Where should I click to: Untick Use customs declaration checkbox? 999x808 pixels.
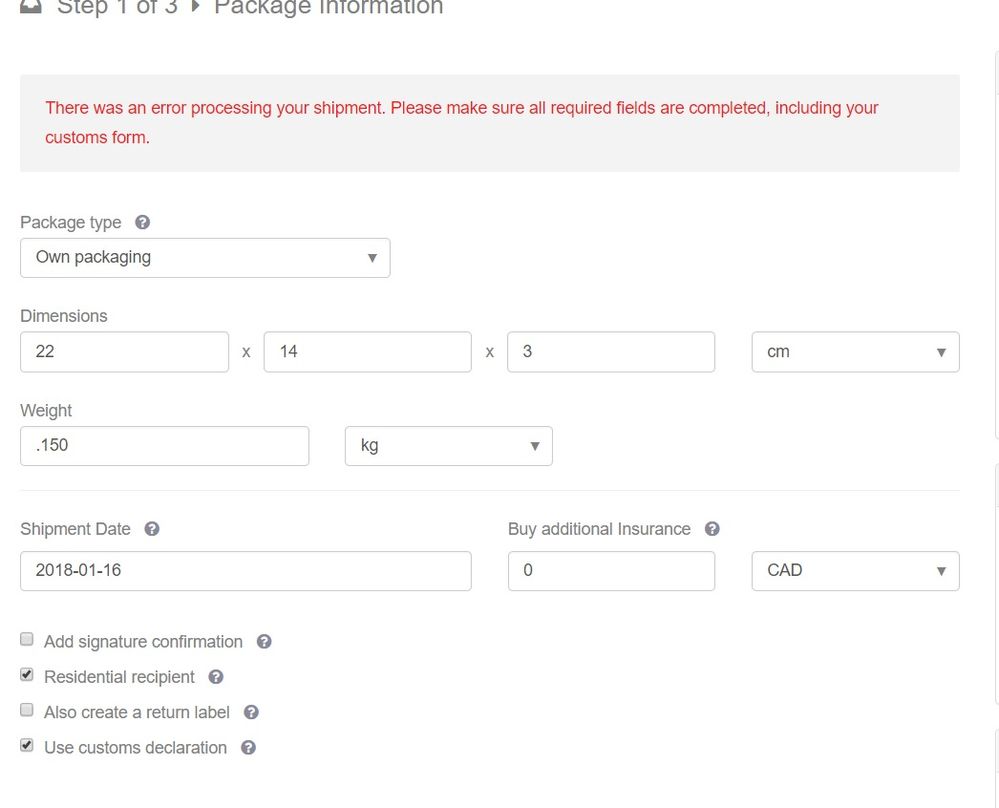coord(27,746)
